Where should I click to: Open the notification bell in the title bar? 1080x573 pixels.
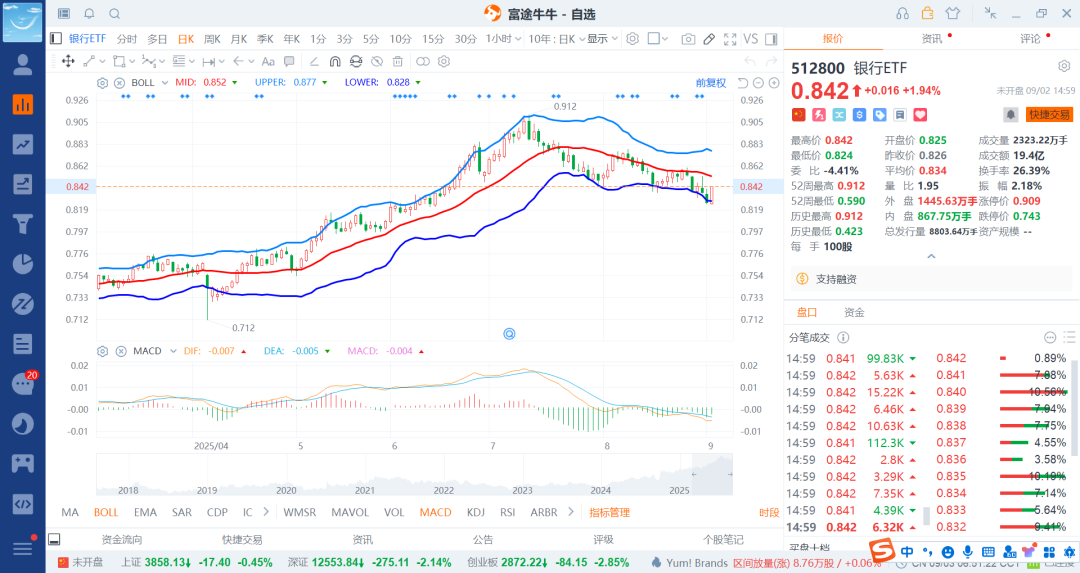[90, 14]
